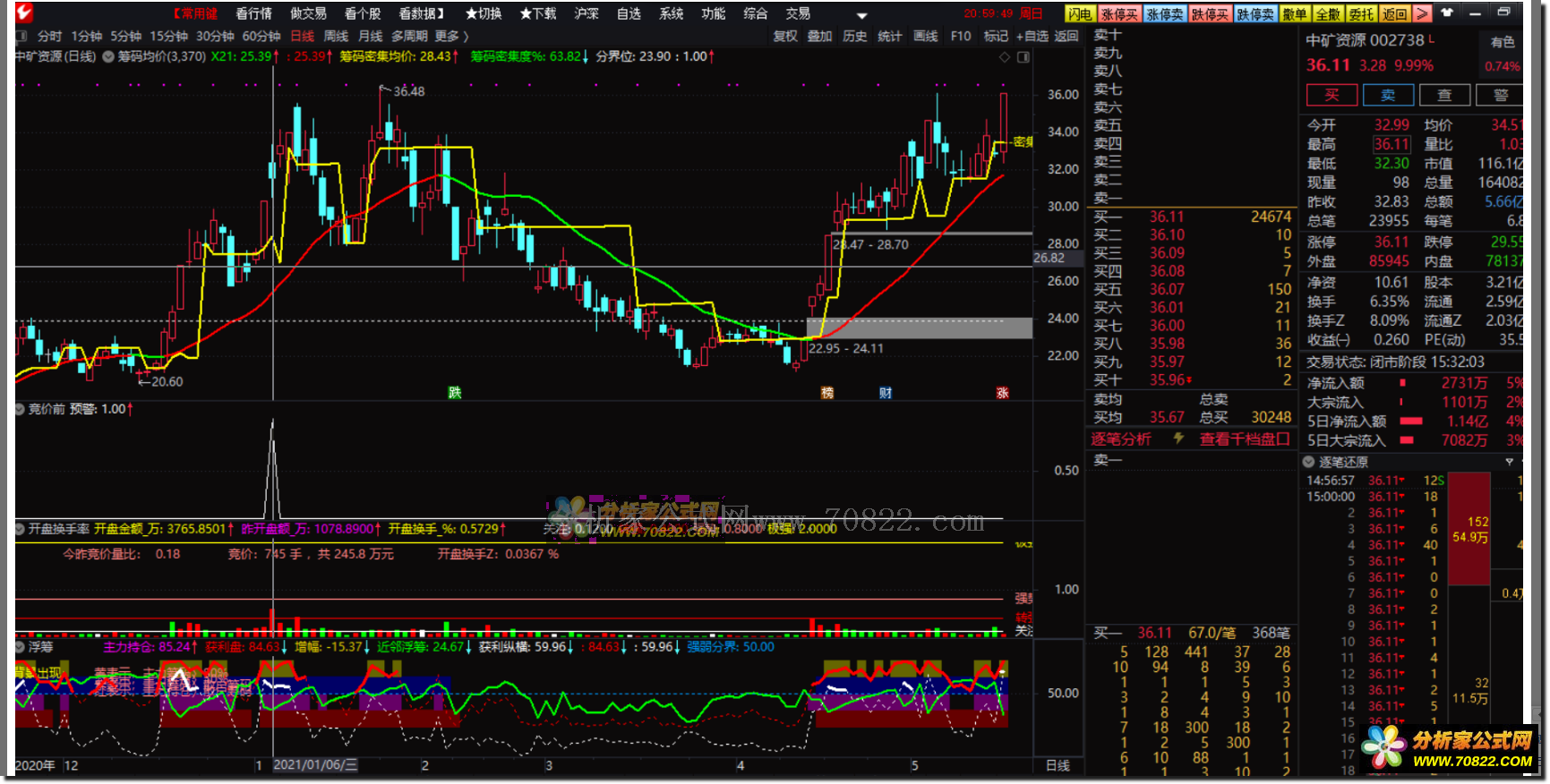Click the 买一 price 36.11 row

1192,217
